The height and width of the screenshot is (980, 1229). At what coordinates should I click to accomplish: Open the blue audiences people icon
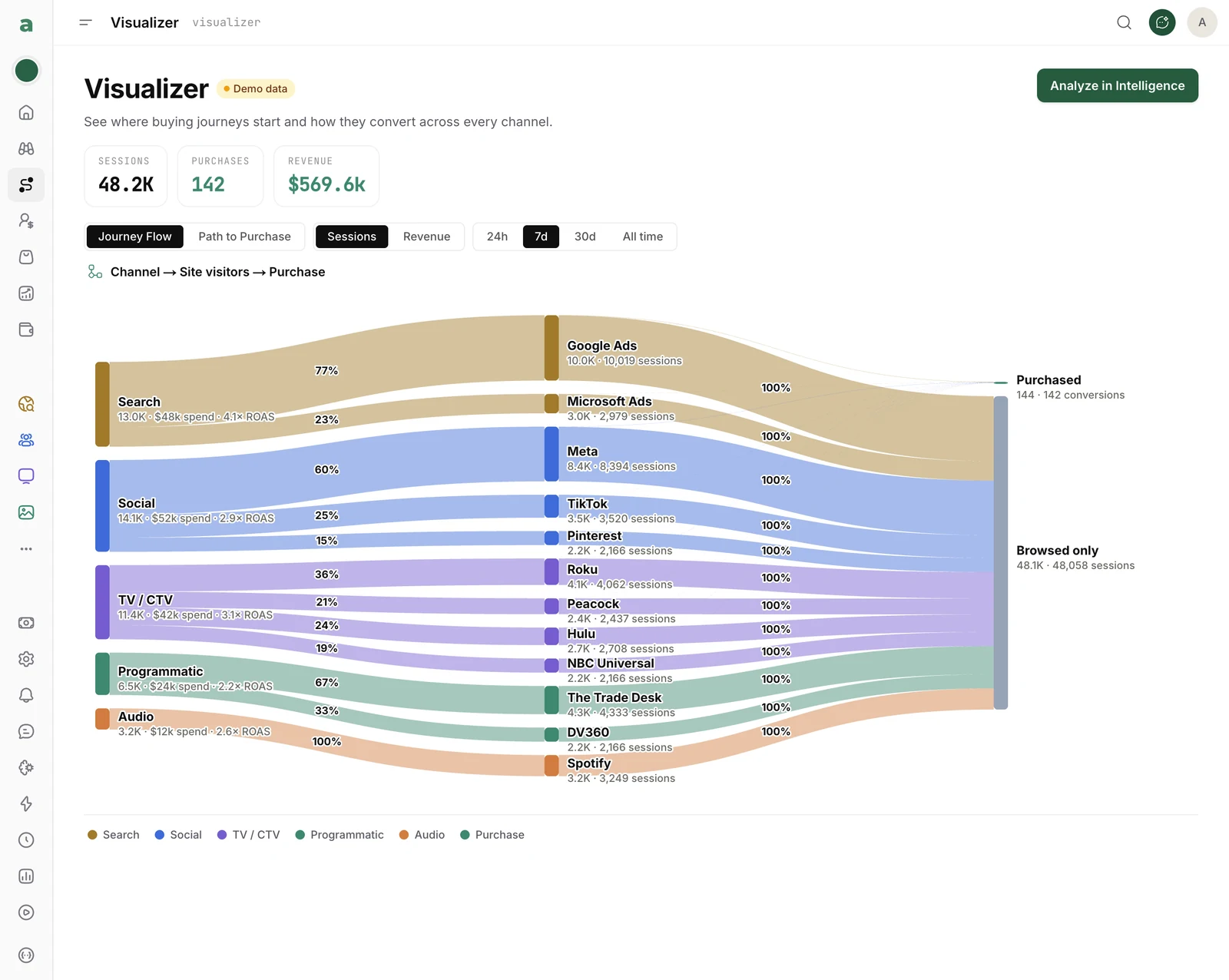pyautogui.click(x=26, y=440)
